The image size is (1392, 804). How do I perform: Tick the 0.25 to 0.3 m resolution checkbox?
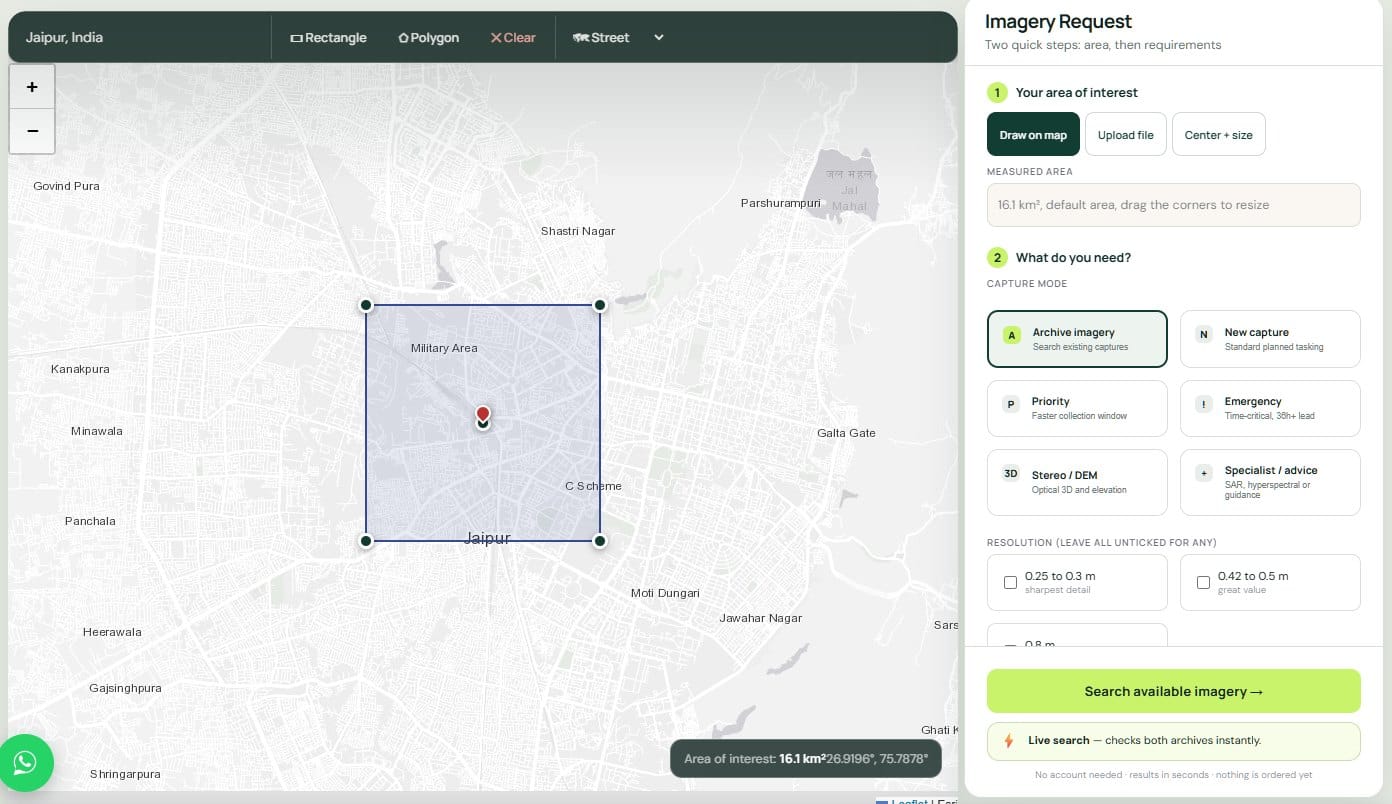click(x=1010, y=582)
